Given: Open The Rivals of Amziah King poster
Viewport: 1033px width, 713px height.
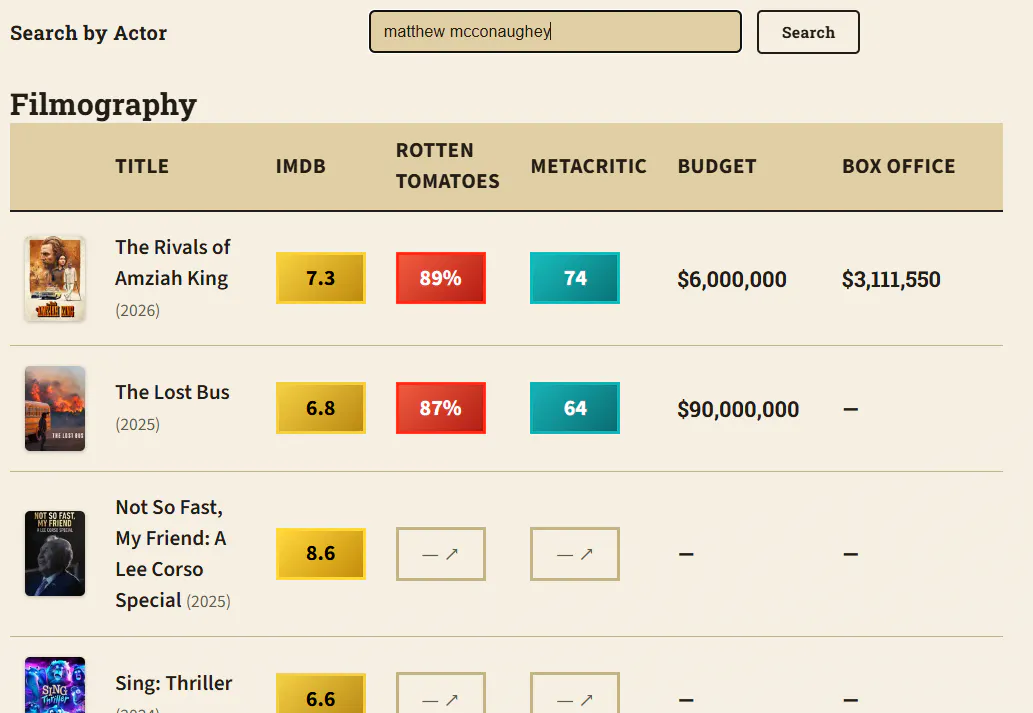Looking at the screenshot, I should pos(55,279).
